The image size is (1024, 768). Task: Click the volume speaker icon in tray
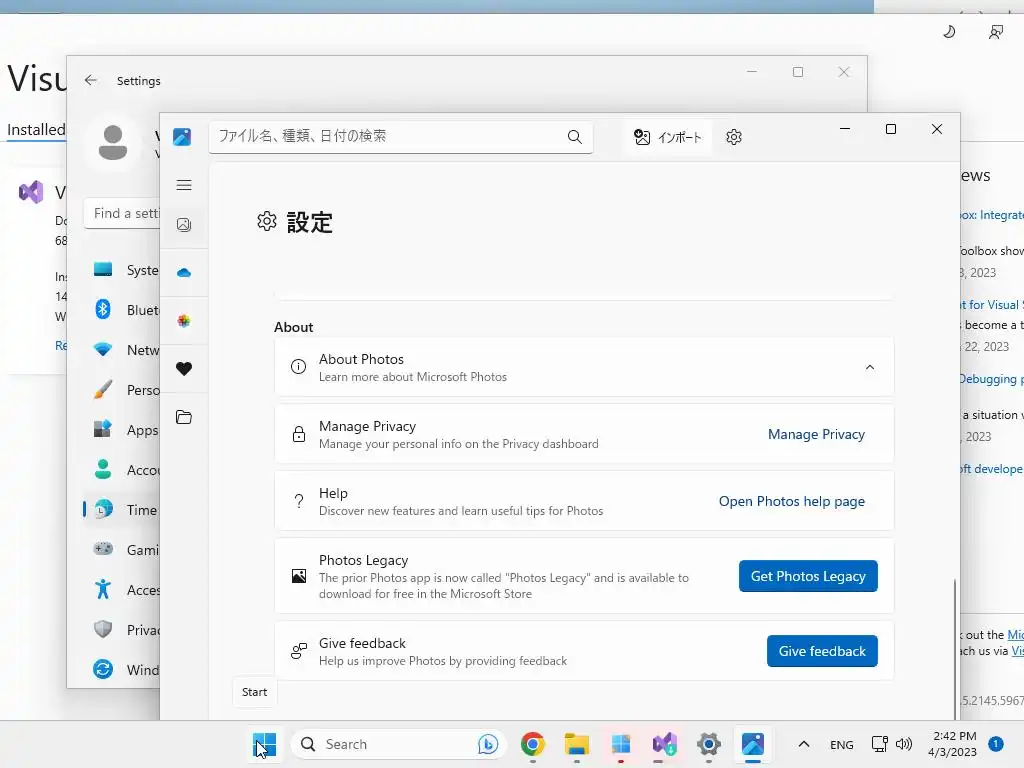[904, 744]
